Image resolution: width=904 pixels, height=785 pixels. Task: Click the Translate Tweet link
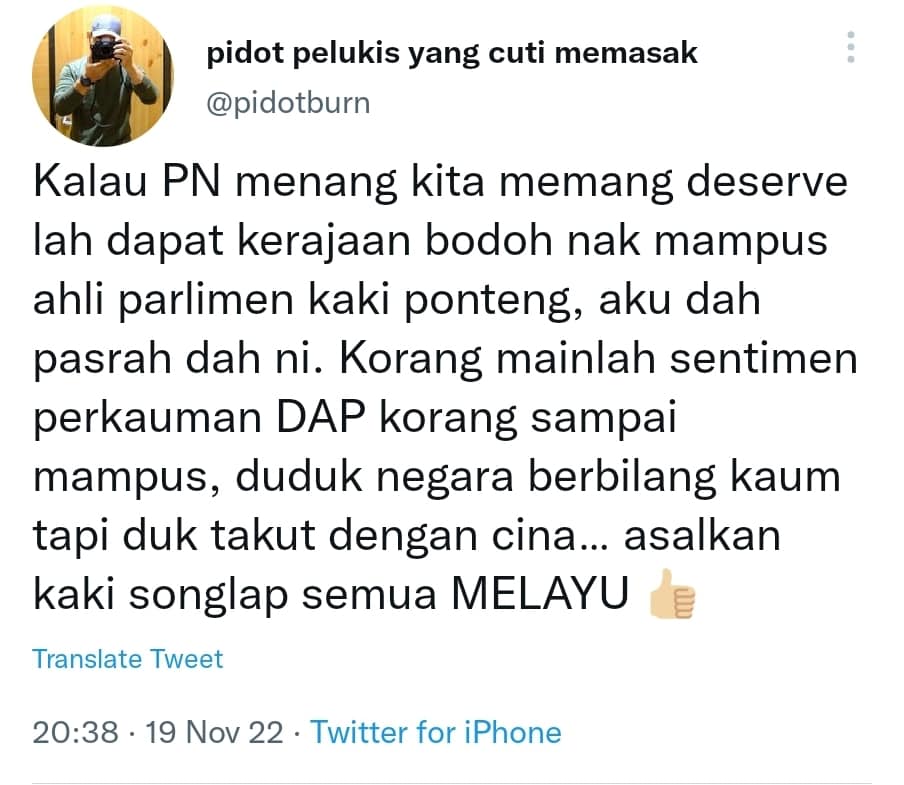click(127, 658)
